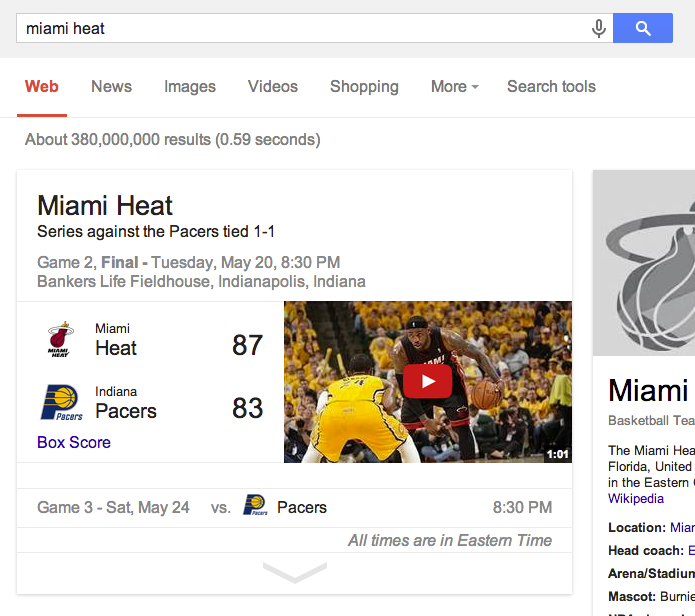Click 'All times are in Eastern Time' note
Image resolution: width=695 pixels, height=616 pixels.
(x=450, y=540)
